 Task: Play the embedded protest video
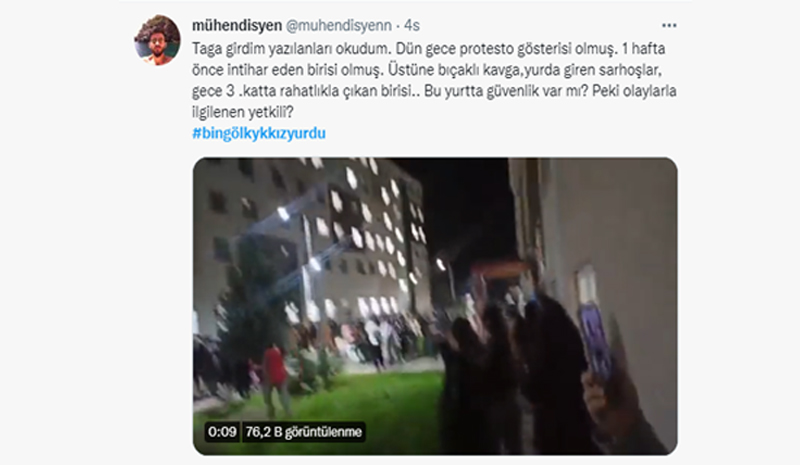click(435, 306)
